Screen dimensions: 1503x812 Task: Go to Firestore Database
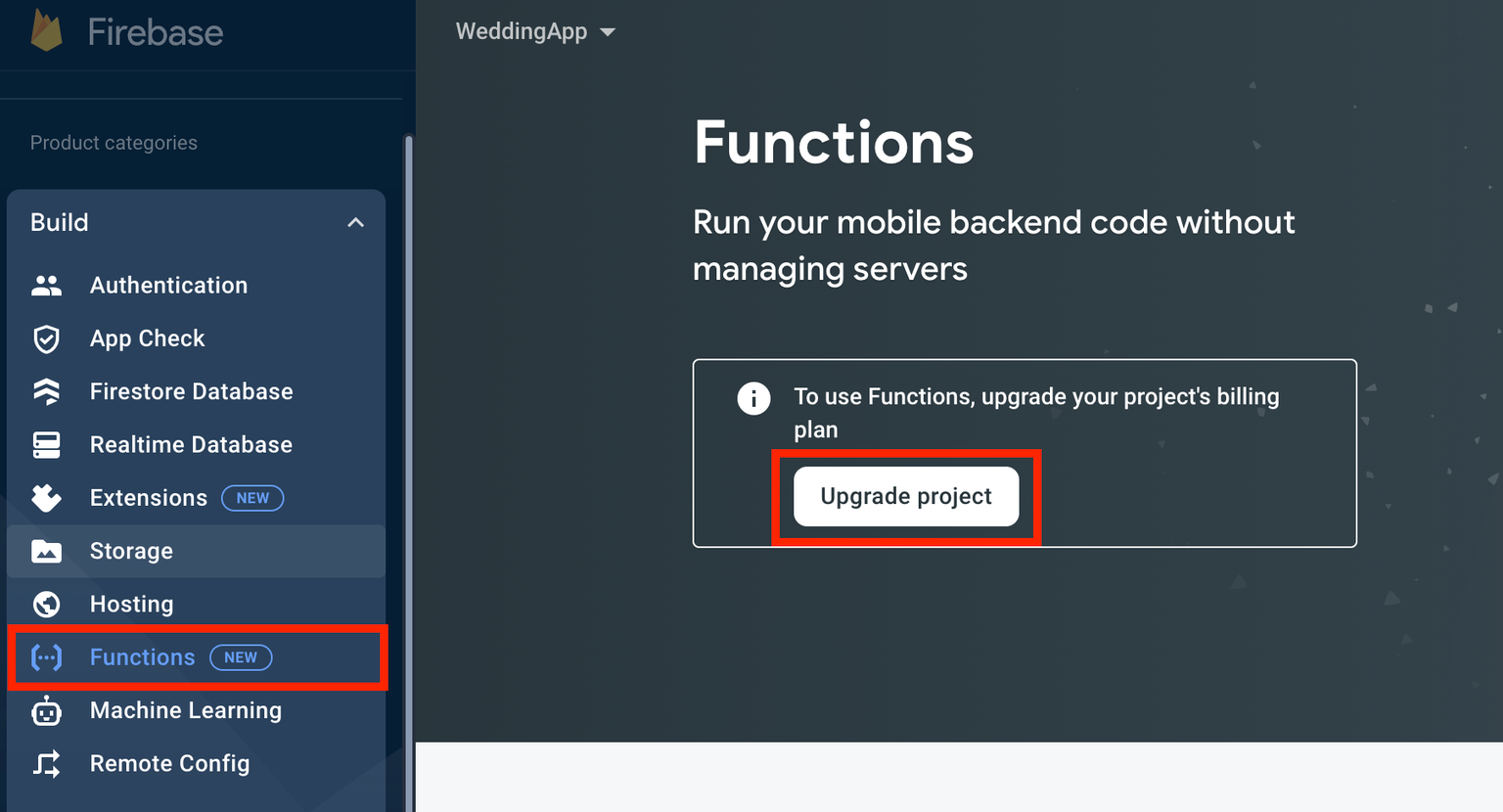(x=196, y=391)
